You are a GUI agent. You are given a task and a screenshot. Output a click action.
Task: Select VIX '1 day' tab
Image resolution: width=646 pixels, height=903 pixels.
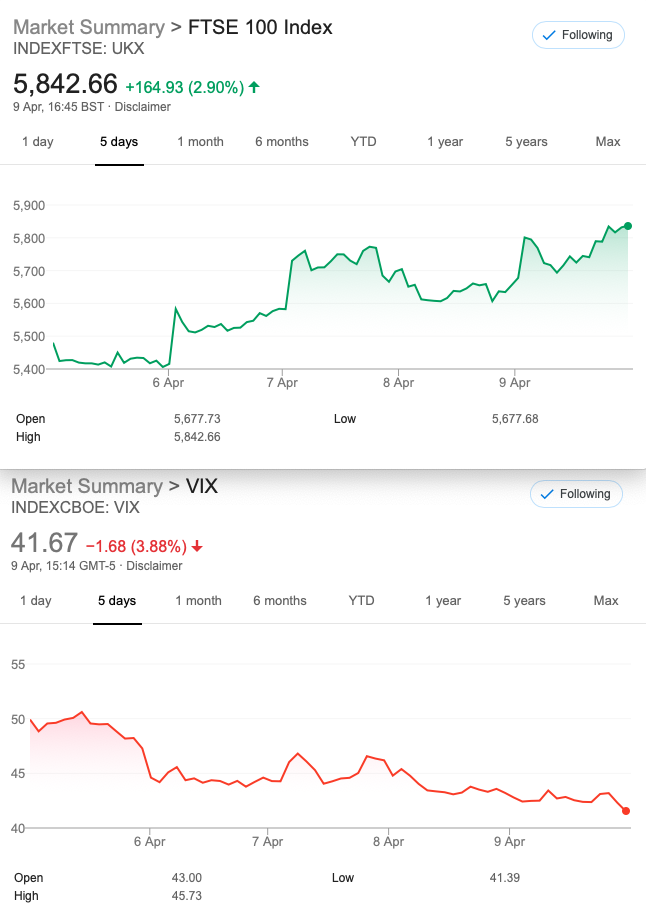tap(36, 601)
